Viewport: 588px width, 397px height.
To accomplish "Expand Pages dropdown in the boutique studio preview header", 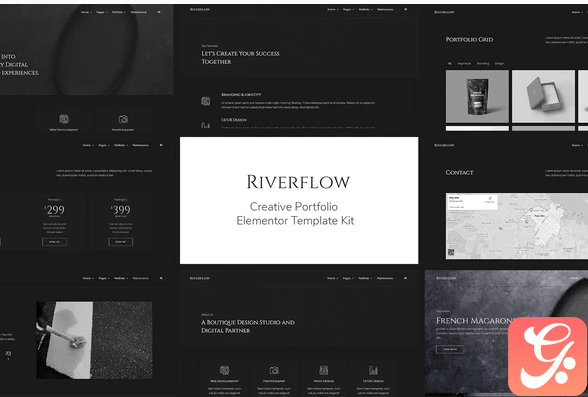I will pos(348,278).
